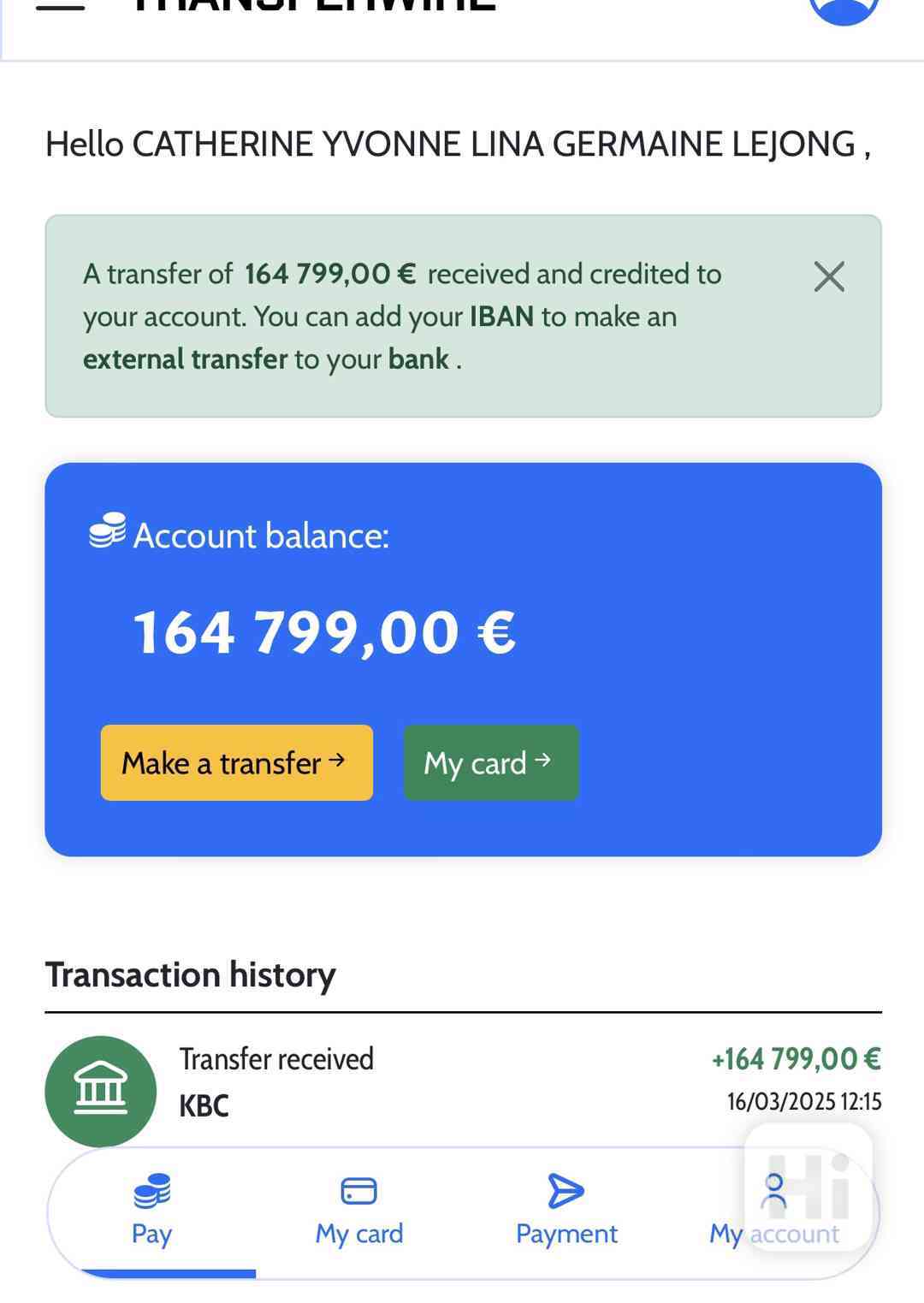Open the hamburger menu

click(60, 7)
